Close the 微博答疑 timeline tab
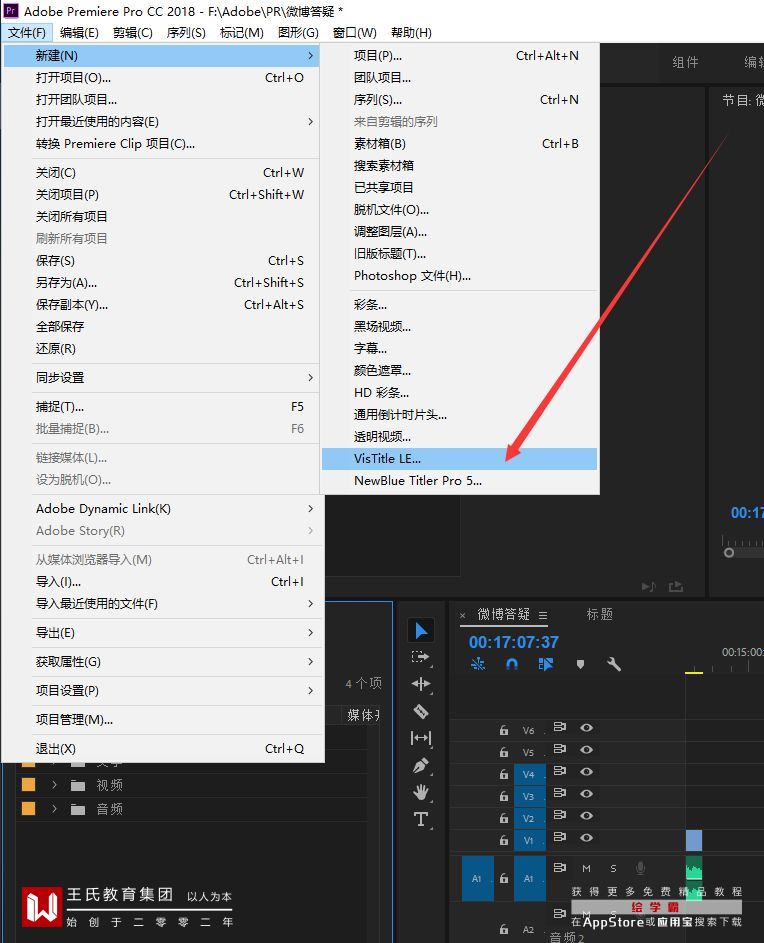764x943 pixels. pyautogui.click(x=463, y=615)
